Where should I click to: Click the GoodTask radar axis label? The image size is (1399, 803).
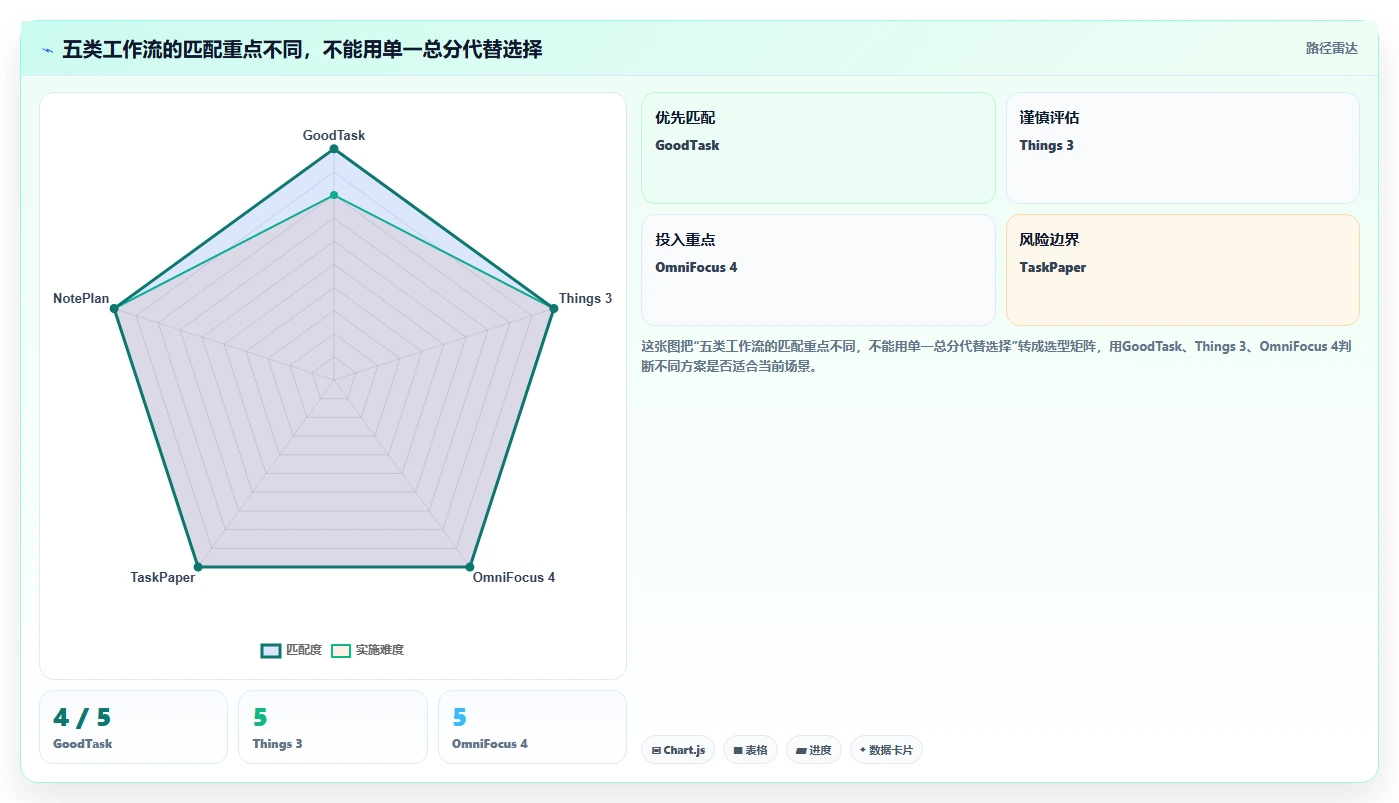pyautogui.click(x=334, y=135)
